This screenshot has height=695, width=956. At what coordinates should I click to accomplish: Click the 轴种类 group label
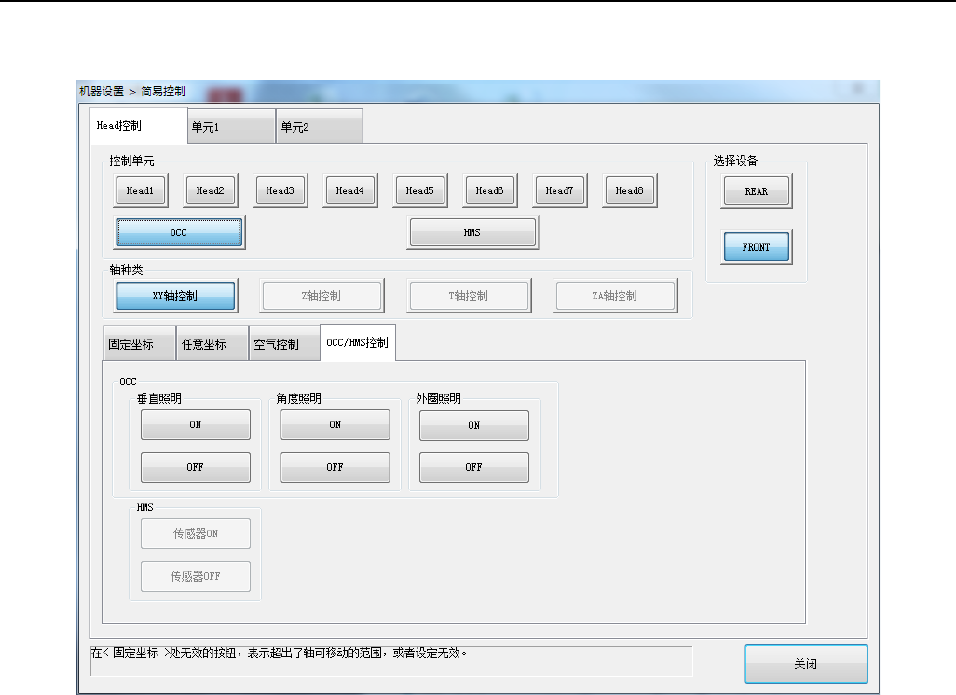tap(126, 269)
